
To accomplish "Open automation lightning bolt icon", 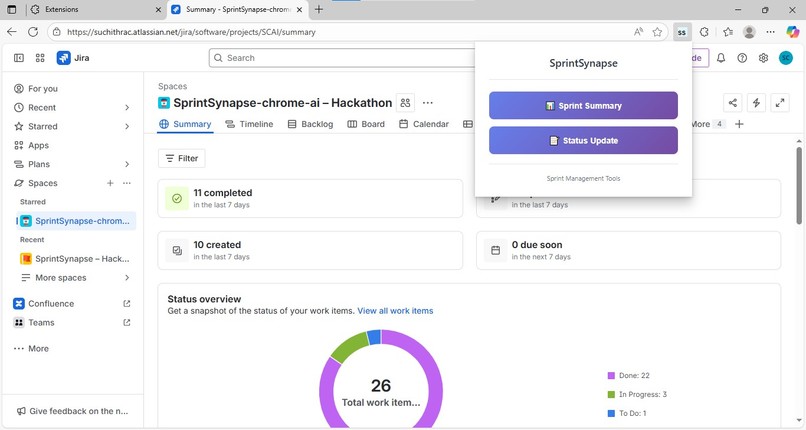I will (756, 103).
